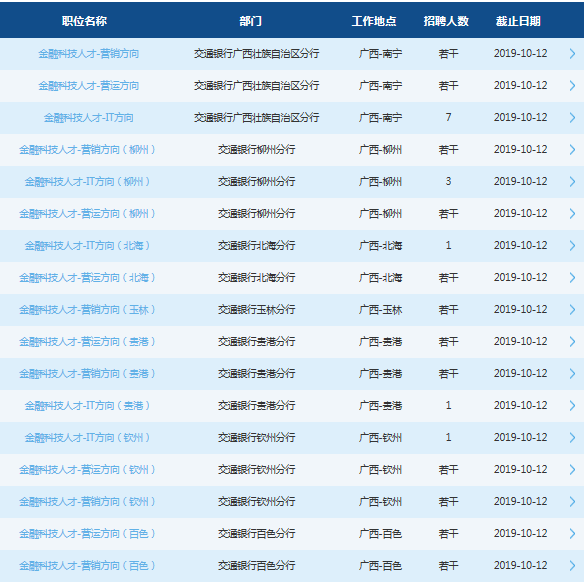The image size is (587, 588).
Task: Open 金融科技人才-营运方向（贵港）link
Action: tap(87, 342)
